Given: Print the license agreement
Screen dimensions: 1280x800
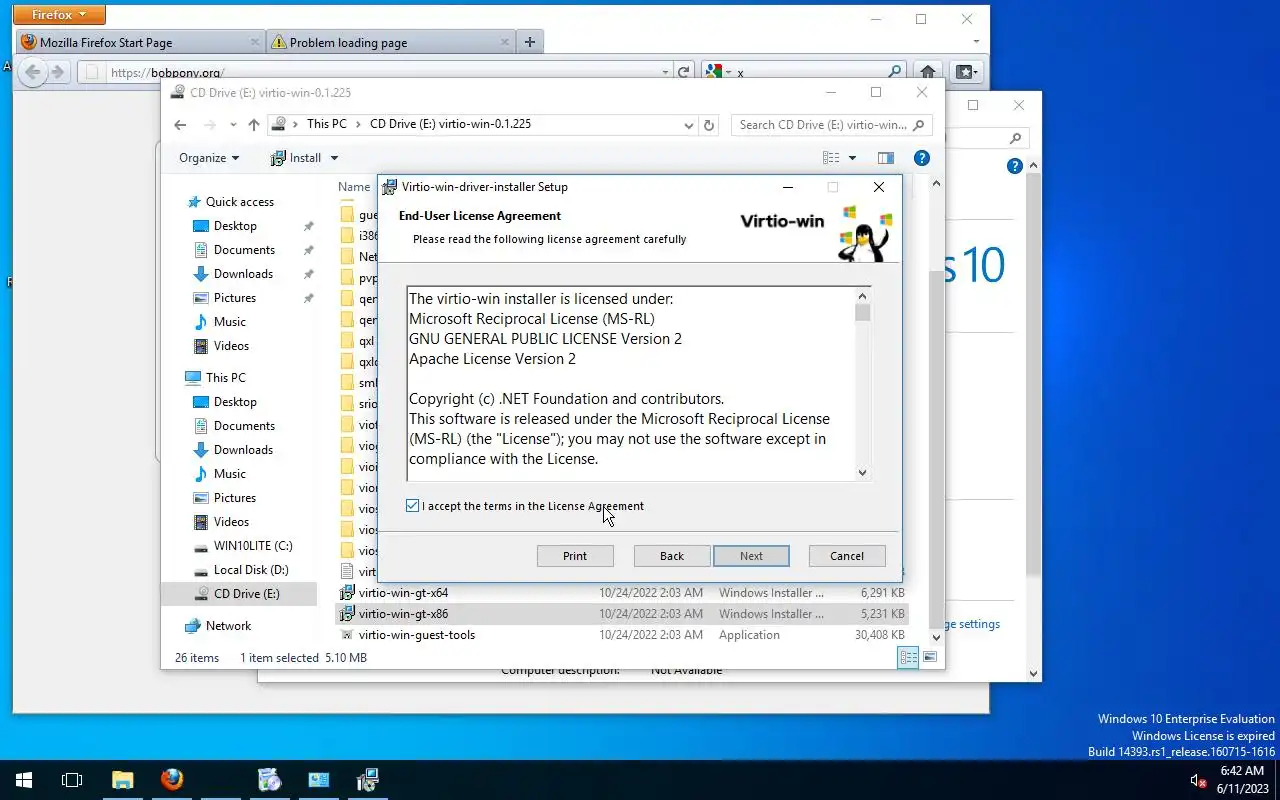Looking at the screenshot, I should (575, 556).
